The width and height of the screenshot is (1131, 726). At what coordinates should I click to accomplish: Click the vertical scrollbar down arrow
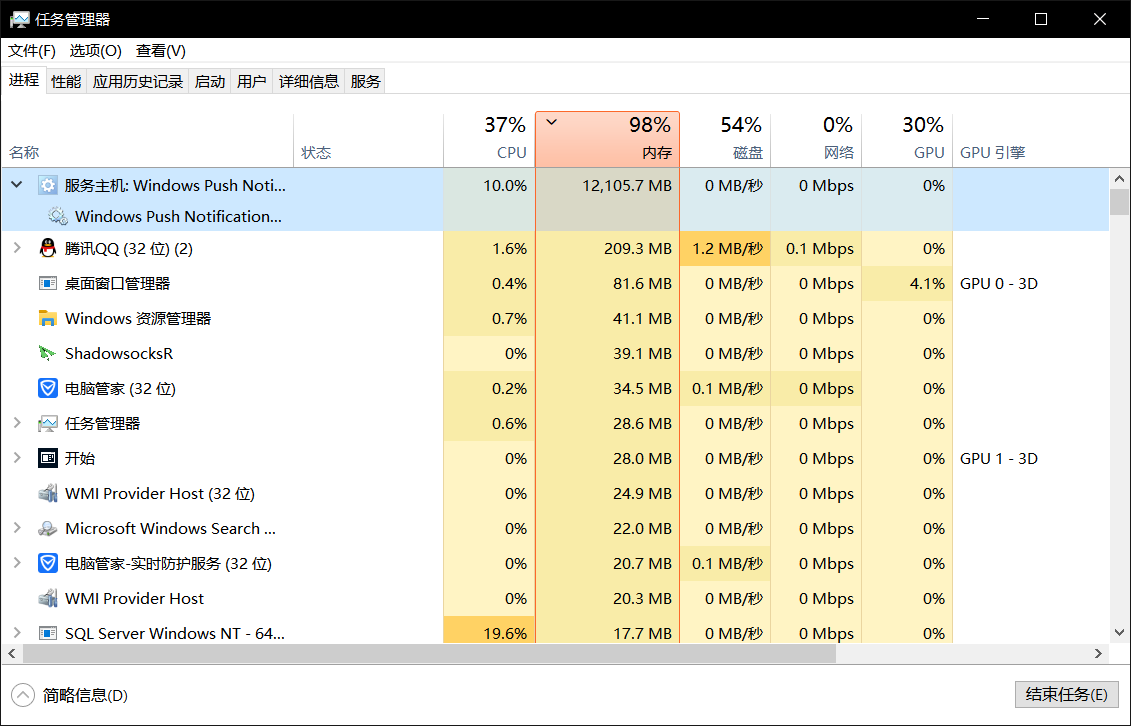point(1119,633)
